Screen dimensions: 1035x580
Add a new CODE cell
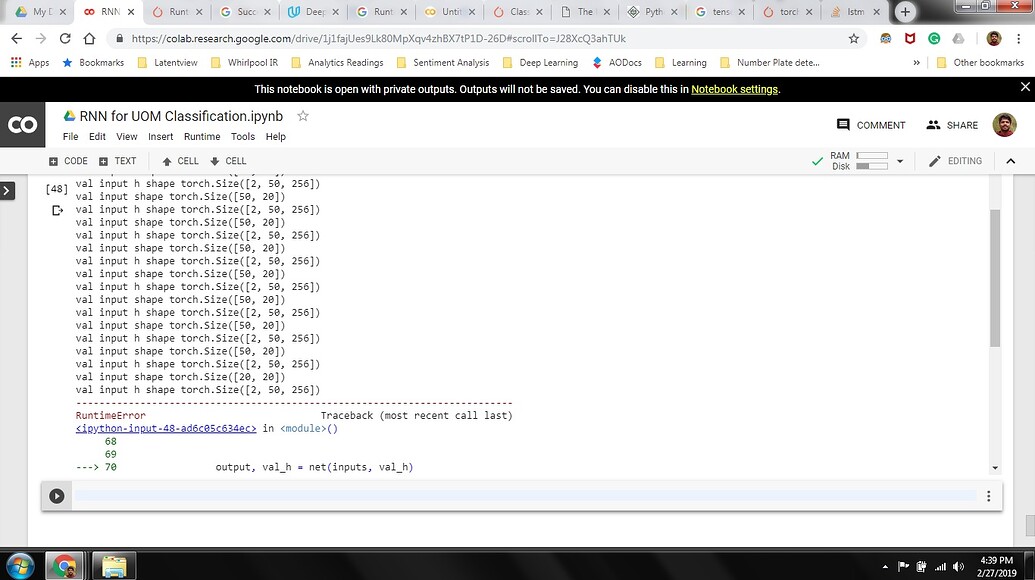(x=68, y=161)
